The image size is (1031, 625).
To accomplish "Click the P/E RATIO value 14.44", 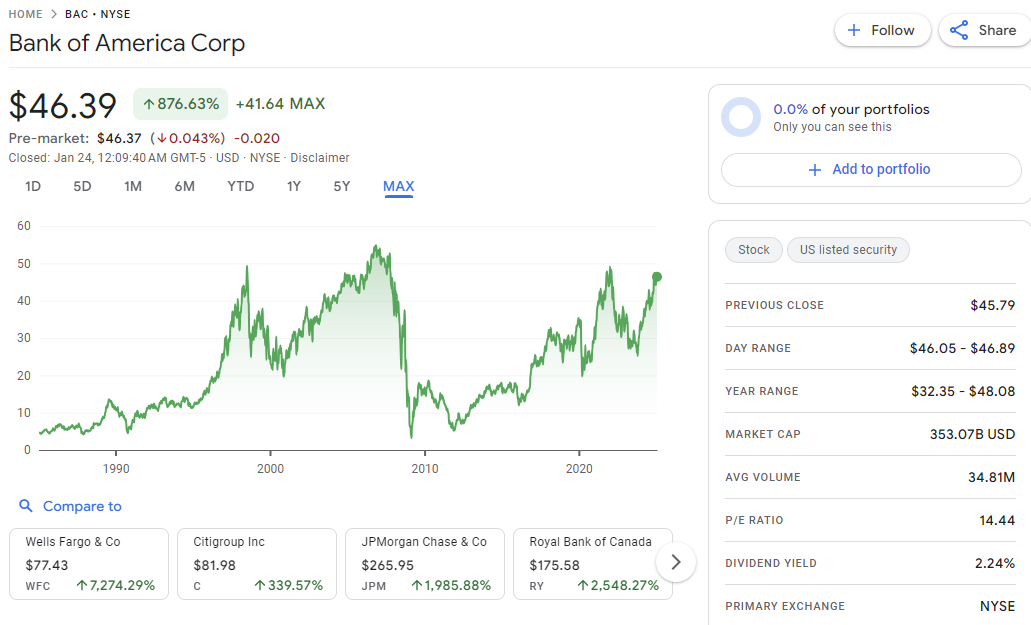I will pos(997,521).
